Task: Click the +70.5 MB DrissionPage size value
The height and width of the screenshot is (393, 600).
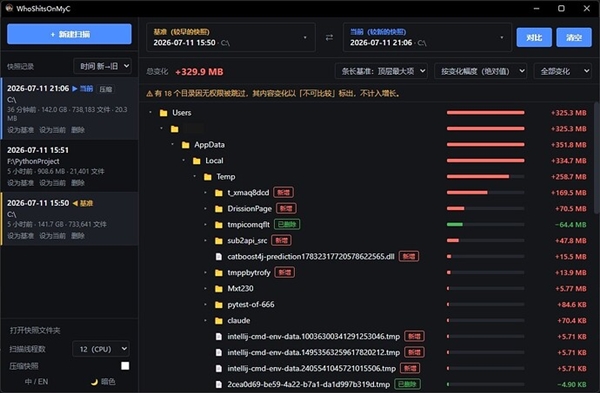Action: click(x=571, y=209)
